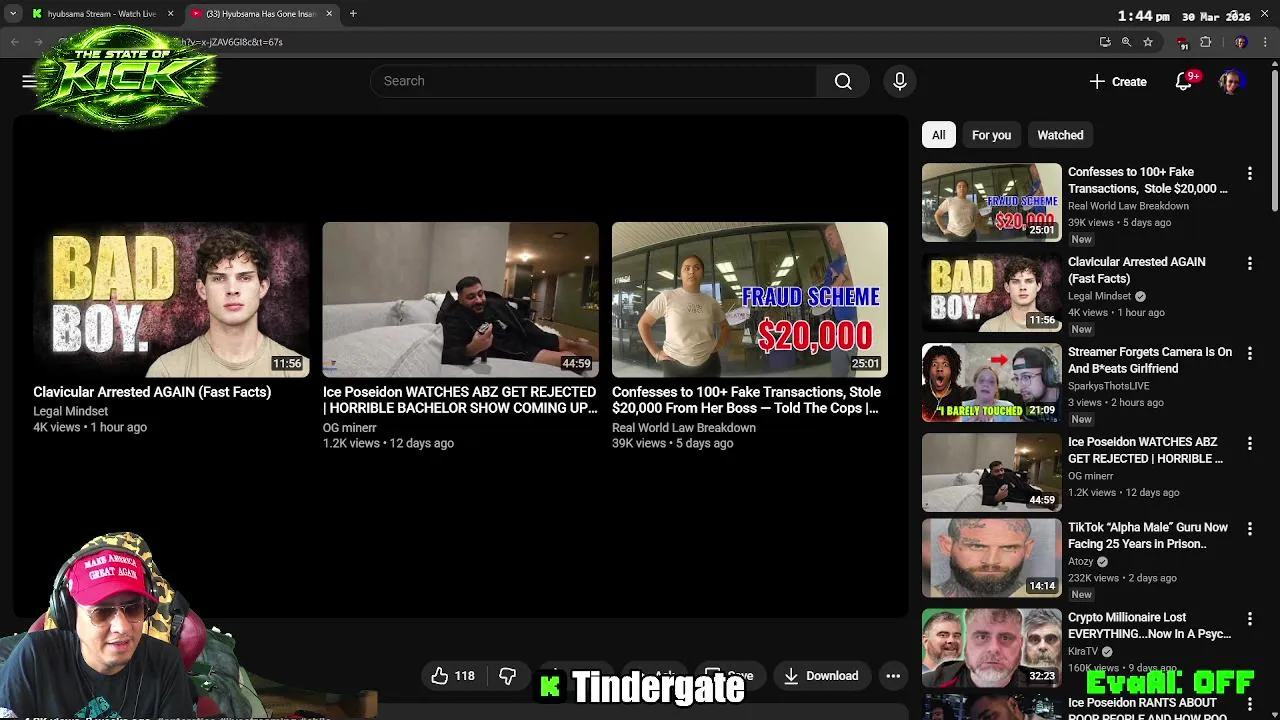
Task: Click the 1:44 pm clock text
Action: [x=1144, y=16]
